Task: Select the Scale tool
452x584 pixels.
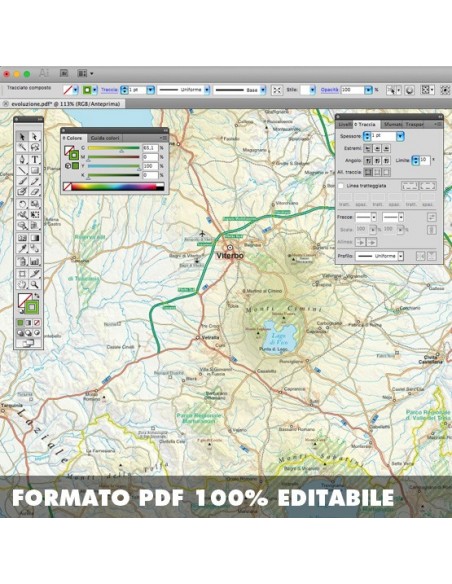Action: tap(35, 204)
